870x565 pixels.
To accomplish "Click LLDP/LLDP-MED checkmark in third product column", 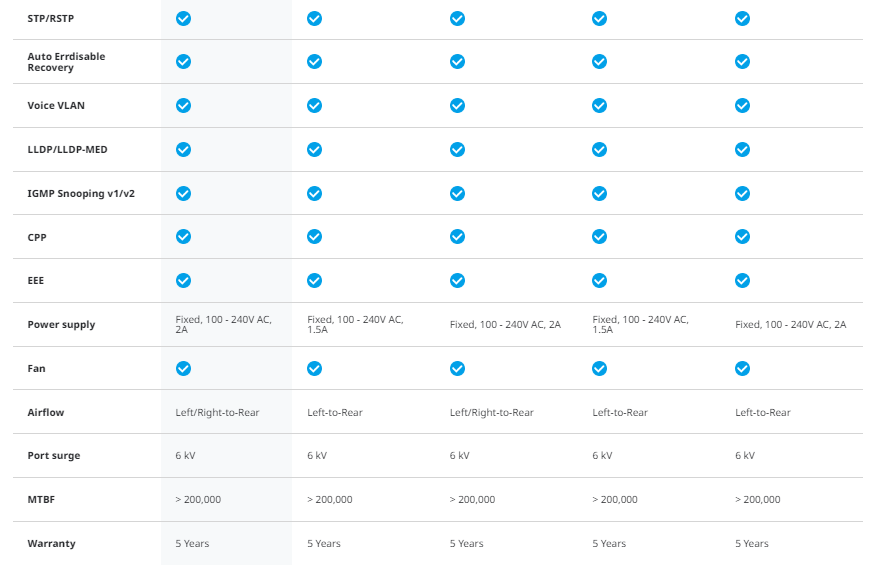I will click(457, 149).
